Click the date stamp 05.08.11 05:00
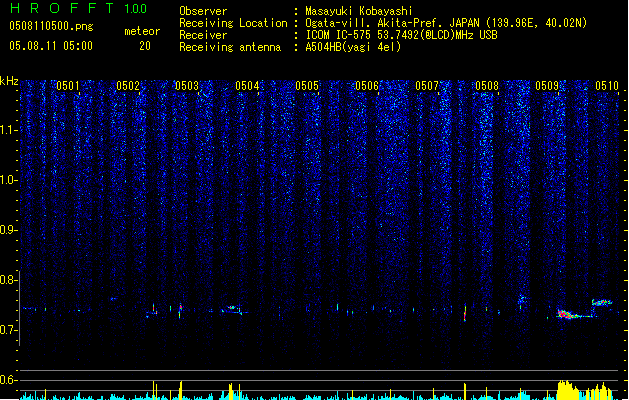Viewport: 629px width, 400px height. [x=51, y=46]
